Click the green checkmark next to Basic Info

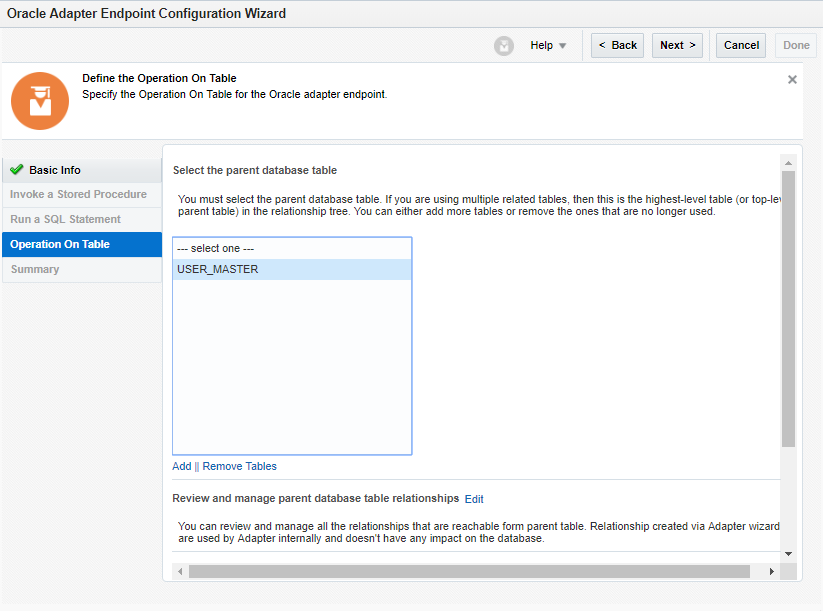(x=17, y=170)
